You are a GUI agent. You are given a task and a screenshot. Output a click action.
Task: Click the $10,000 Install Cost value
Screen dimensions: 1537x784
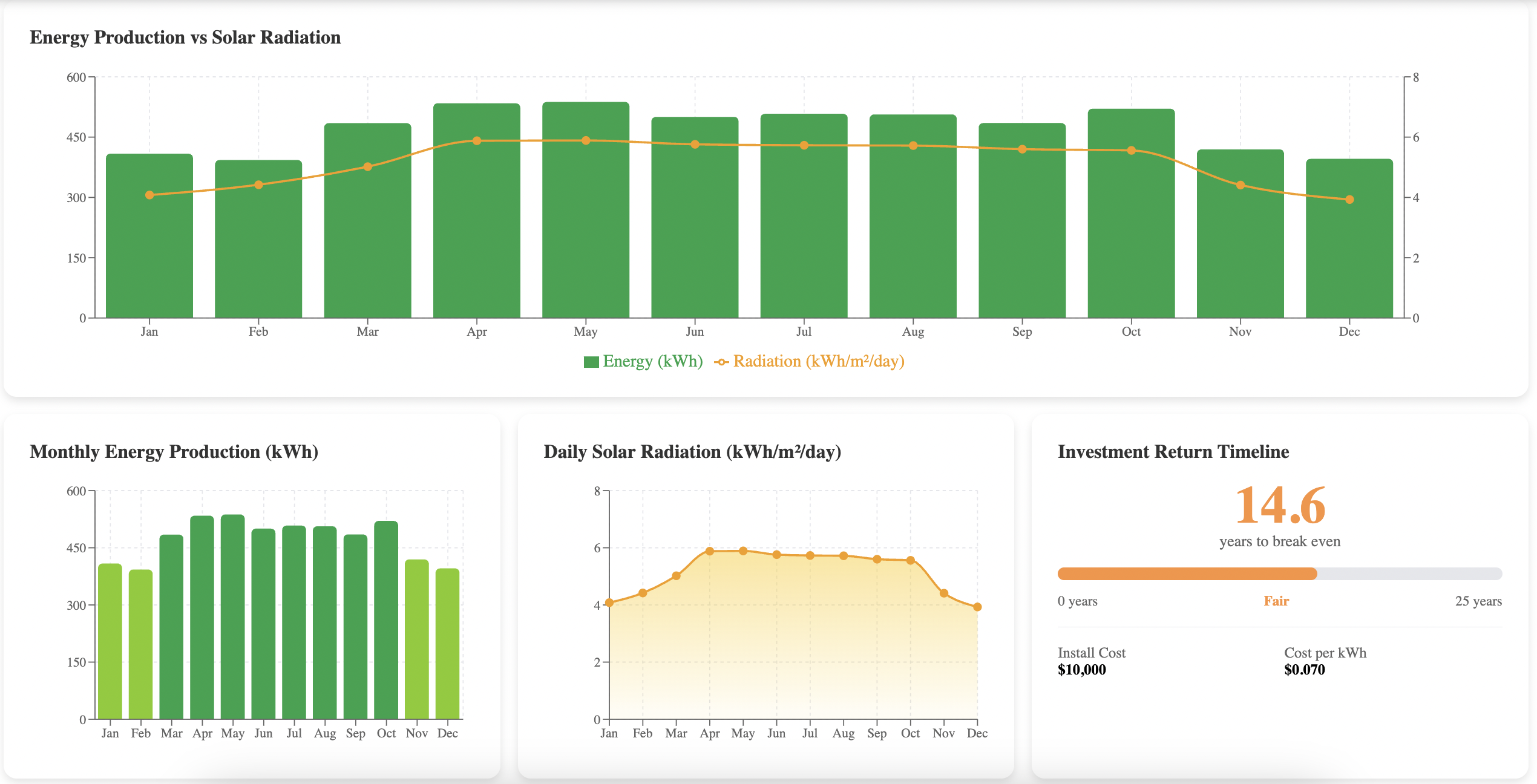pos(1081,670)
